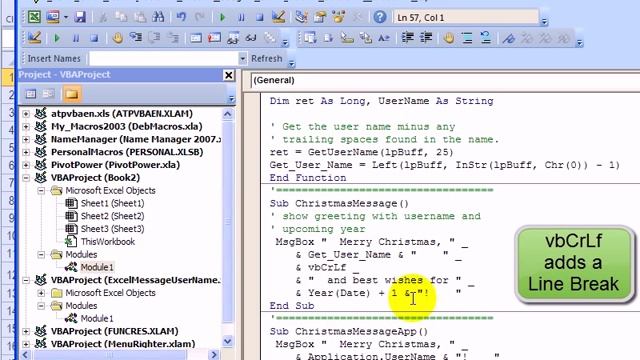Expand the PivotPower project node

pyautogui.click(x=26, y=165)
